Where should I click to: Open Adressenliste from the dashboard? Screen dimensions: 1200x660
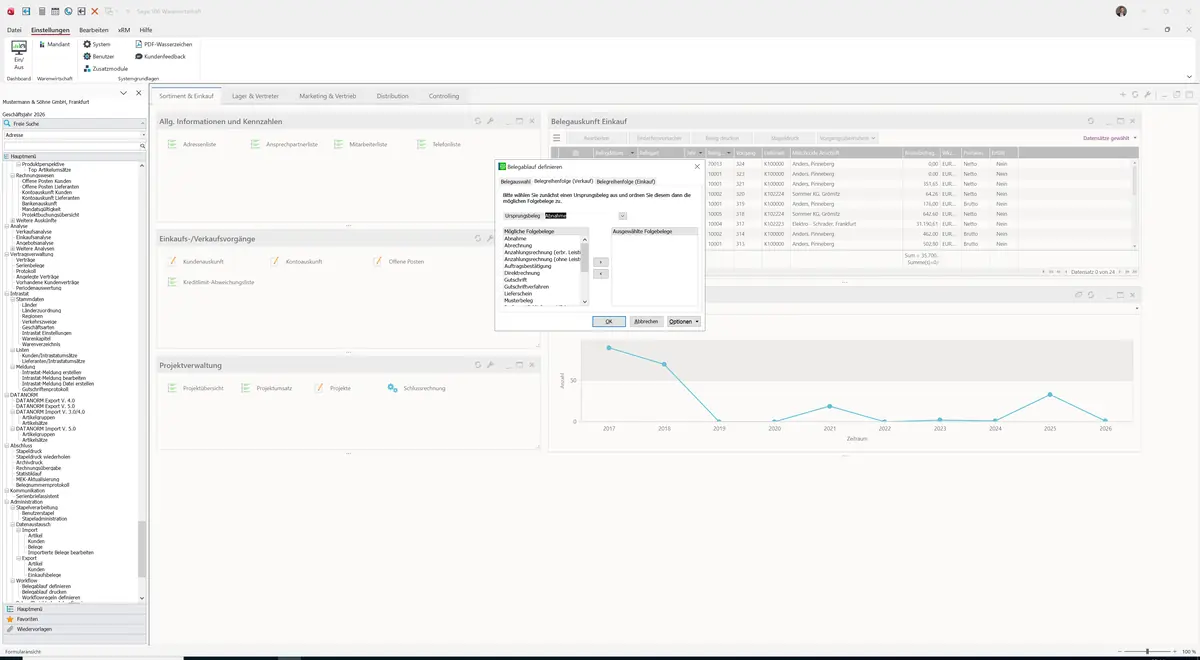click(193, 145)
